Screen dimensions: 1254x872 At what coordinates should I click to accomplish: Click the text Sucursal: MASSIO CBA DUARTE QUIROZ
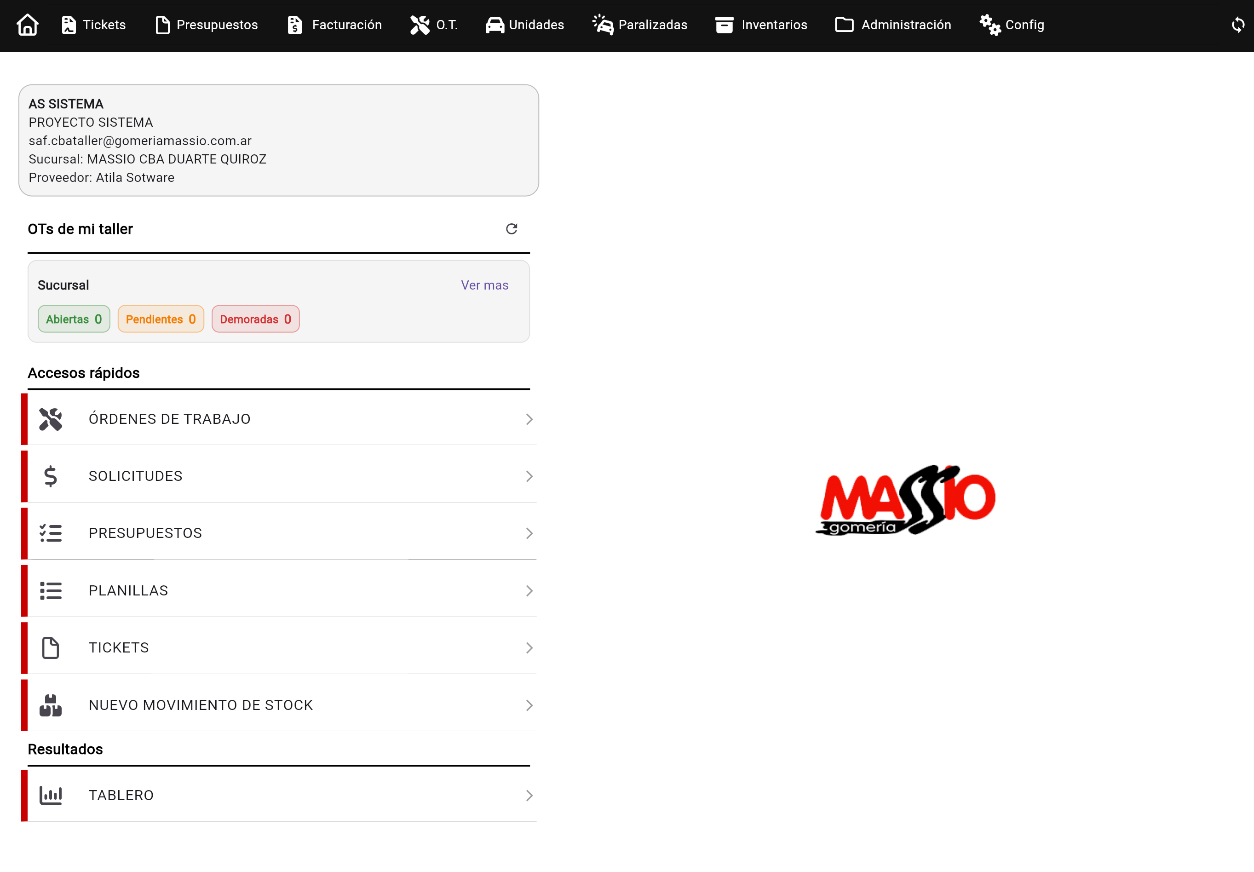tap(147, 159)
